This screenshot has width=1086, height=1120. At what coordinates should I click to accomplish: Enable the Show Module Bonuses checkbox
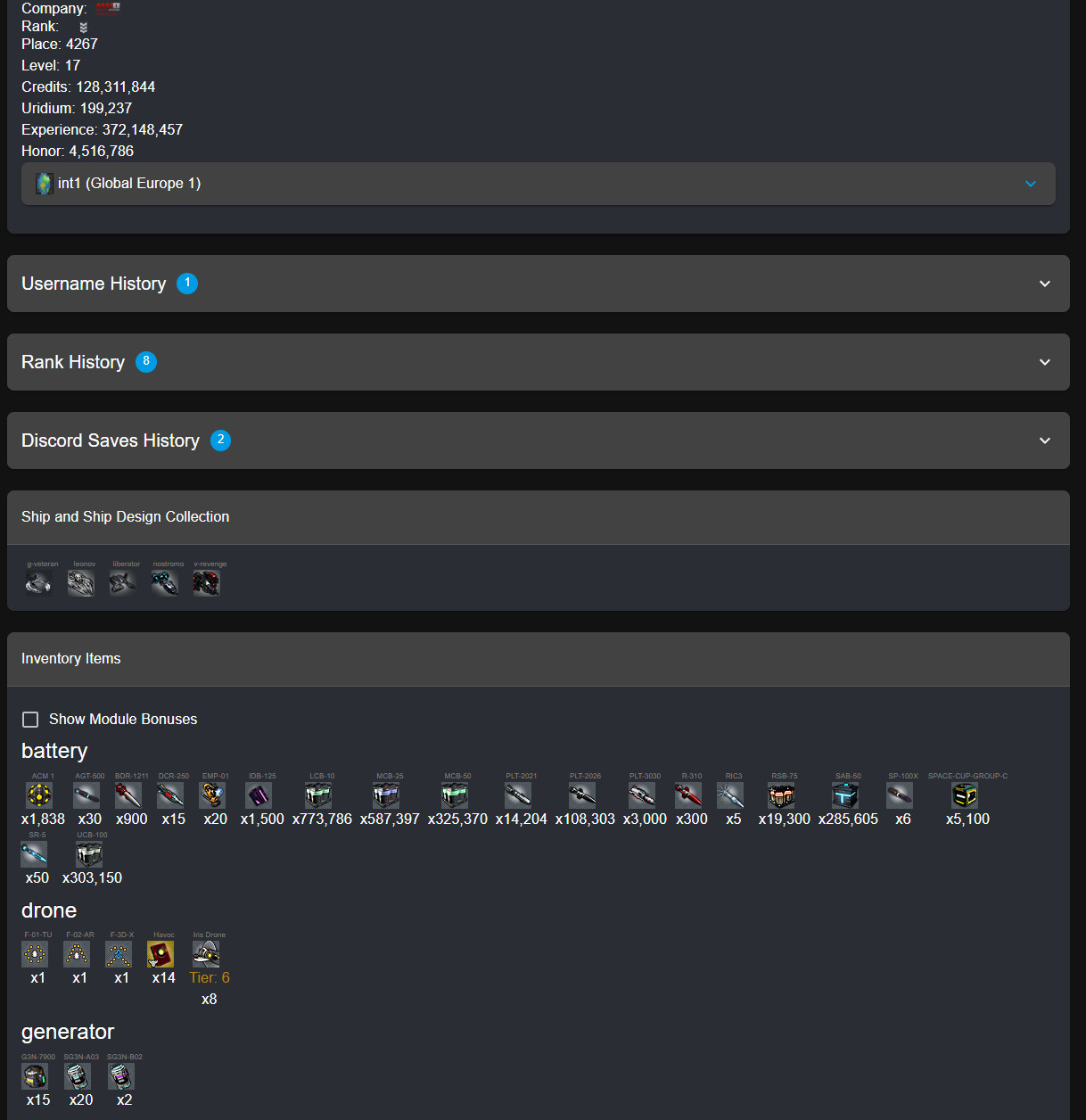pyautogui.click(x=30, y=720)
